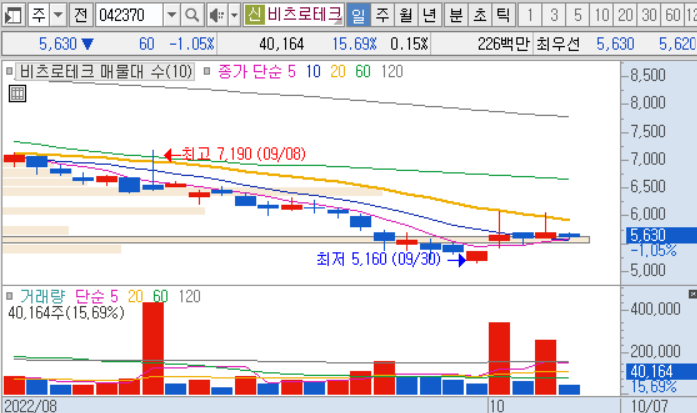
Task: Choose the 30 interval button
Action: pyautogui.click(x=649, y=15)
